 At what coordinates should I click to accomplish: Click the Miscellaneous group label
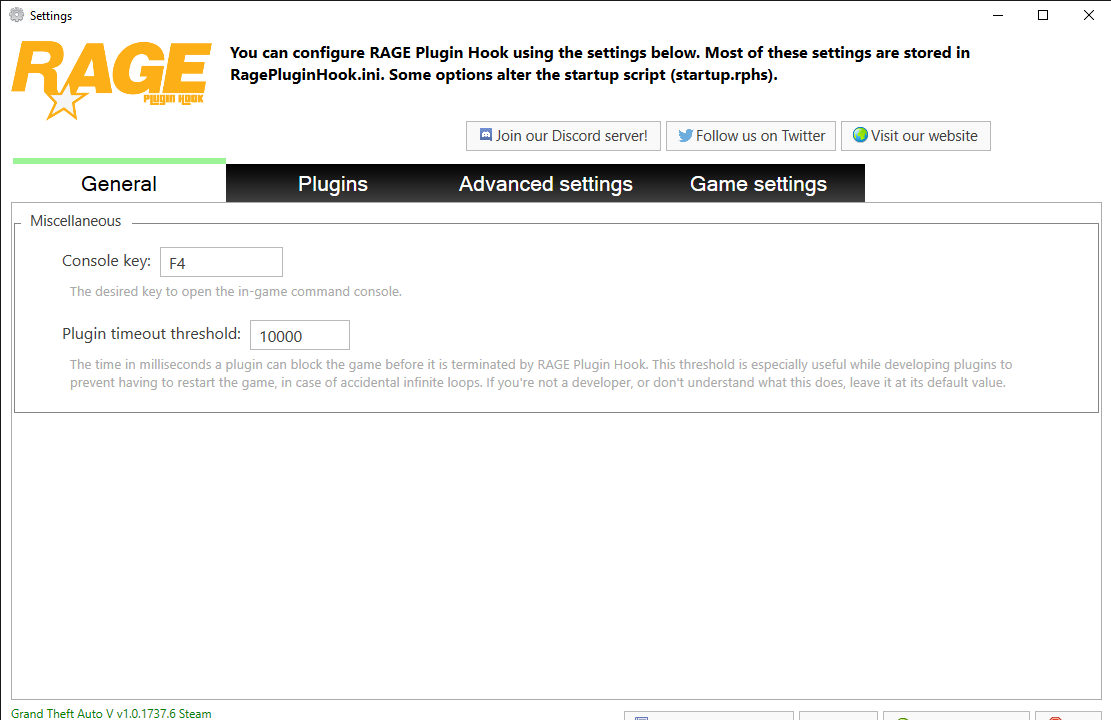click(76, 221)
